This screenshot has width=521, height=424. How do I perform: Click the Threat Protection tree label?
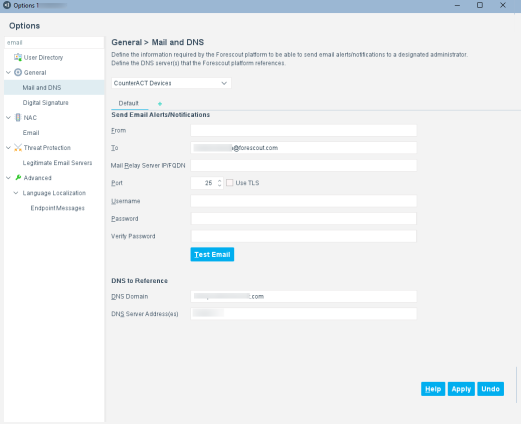pyautogui.click(x=47, y=148)
